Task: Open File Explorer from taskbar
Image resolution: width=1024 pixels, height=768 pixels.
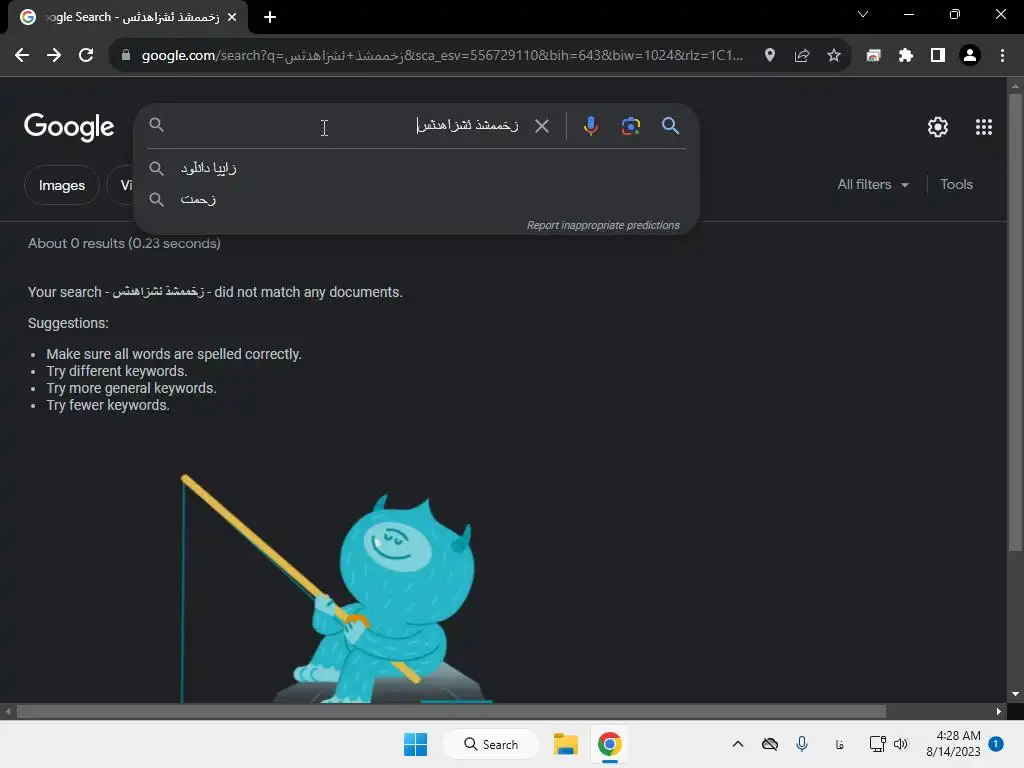Action: 566,744
